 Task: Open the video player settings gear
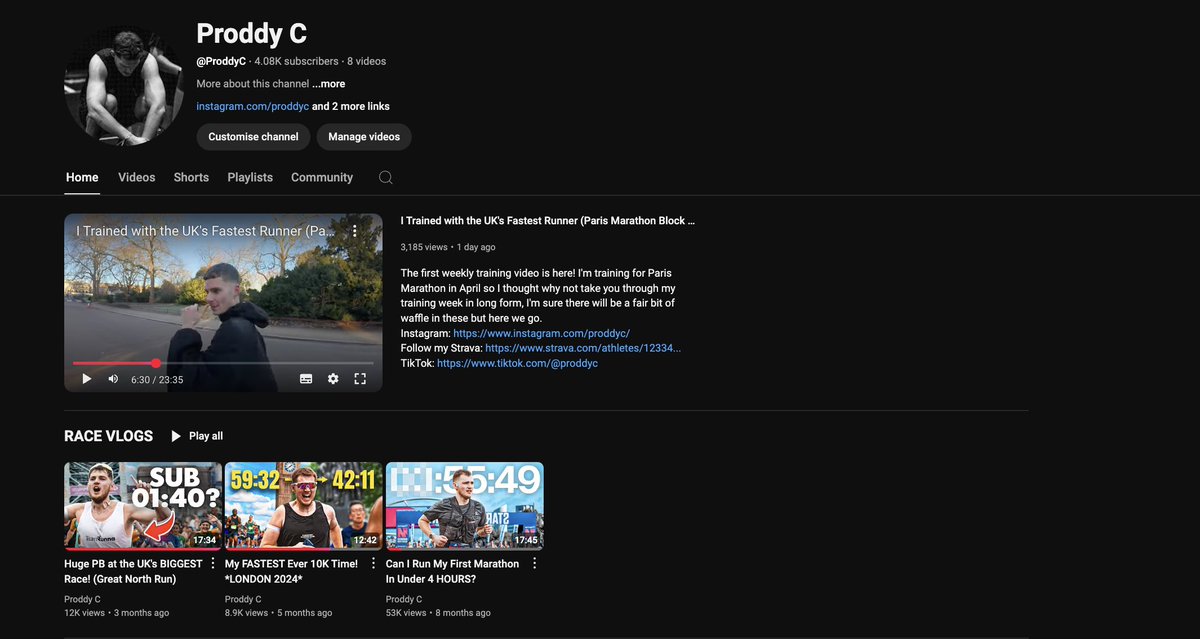point(332,379)
